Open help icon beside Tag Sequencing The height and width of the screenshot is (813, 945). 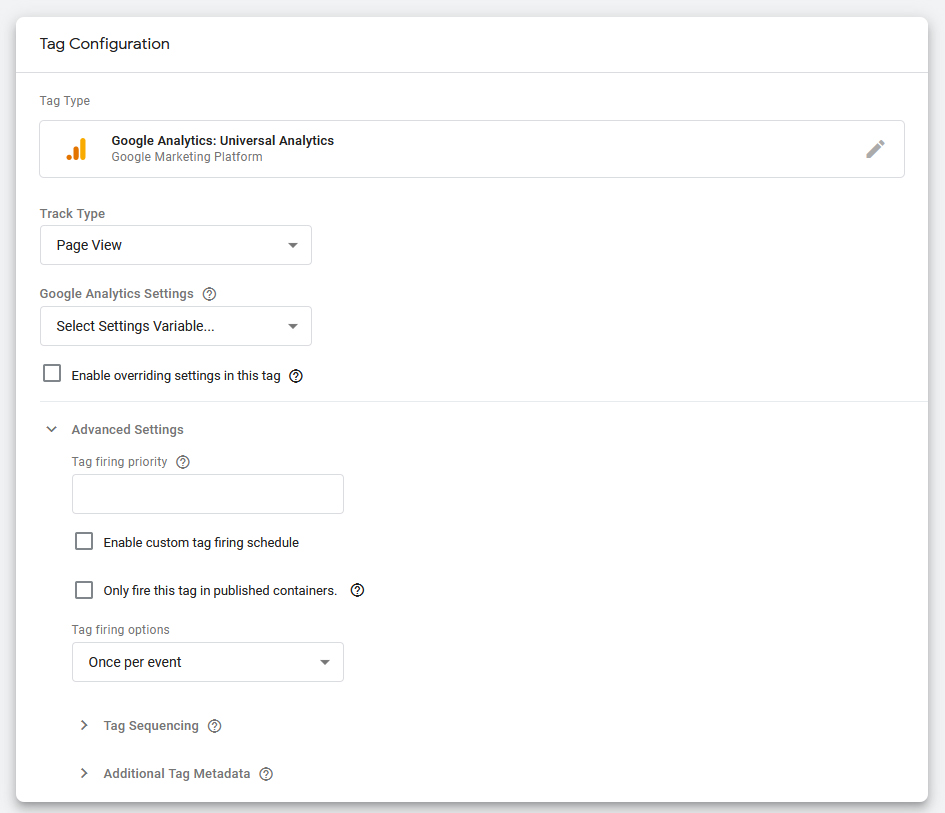coord(215,726)
